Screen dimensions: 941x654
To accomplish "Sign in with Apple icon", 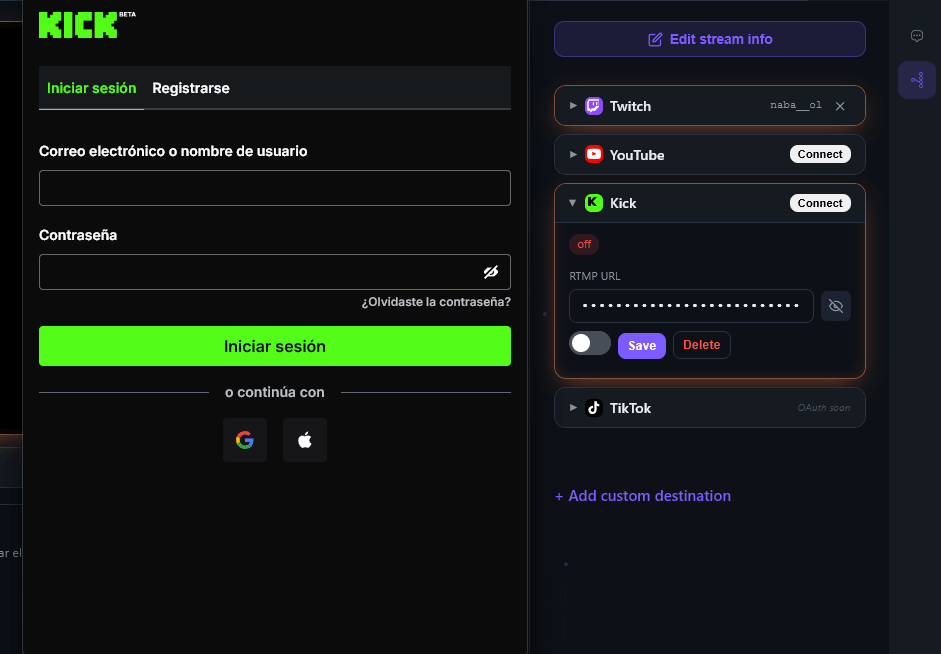I will 305,440.
